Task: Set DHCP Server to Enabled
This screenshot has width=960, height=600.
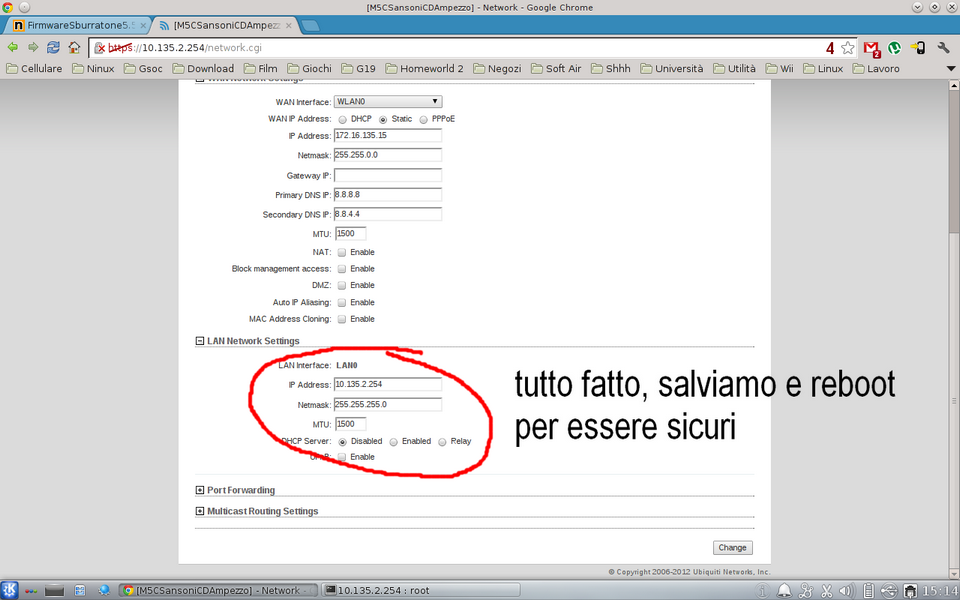Action: click(393, 441)
